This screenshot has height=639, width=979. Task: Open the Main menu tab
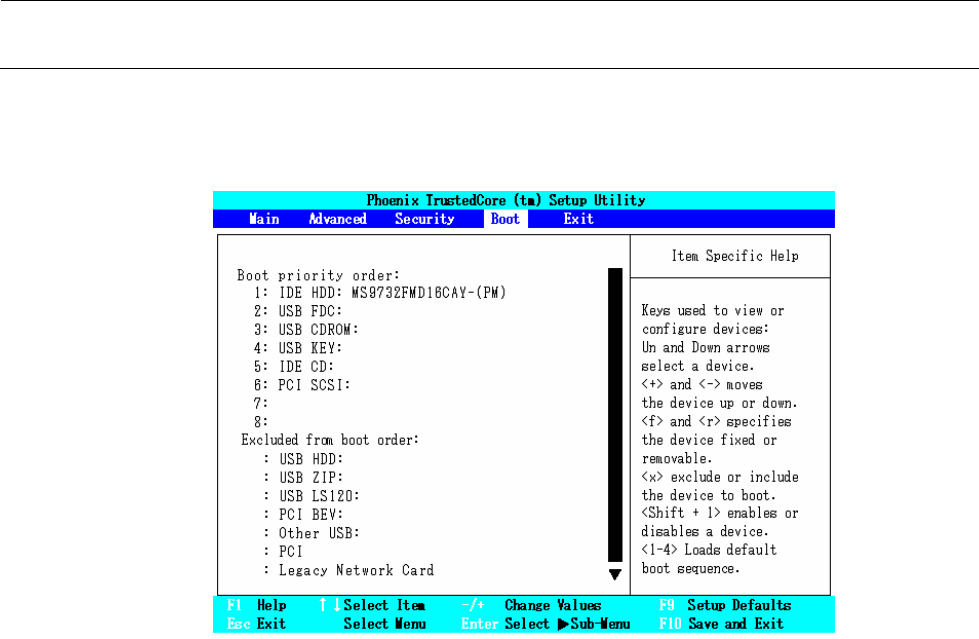coord(264,219)
